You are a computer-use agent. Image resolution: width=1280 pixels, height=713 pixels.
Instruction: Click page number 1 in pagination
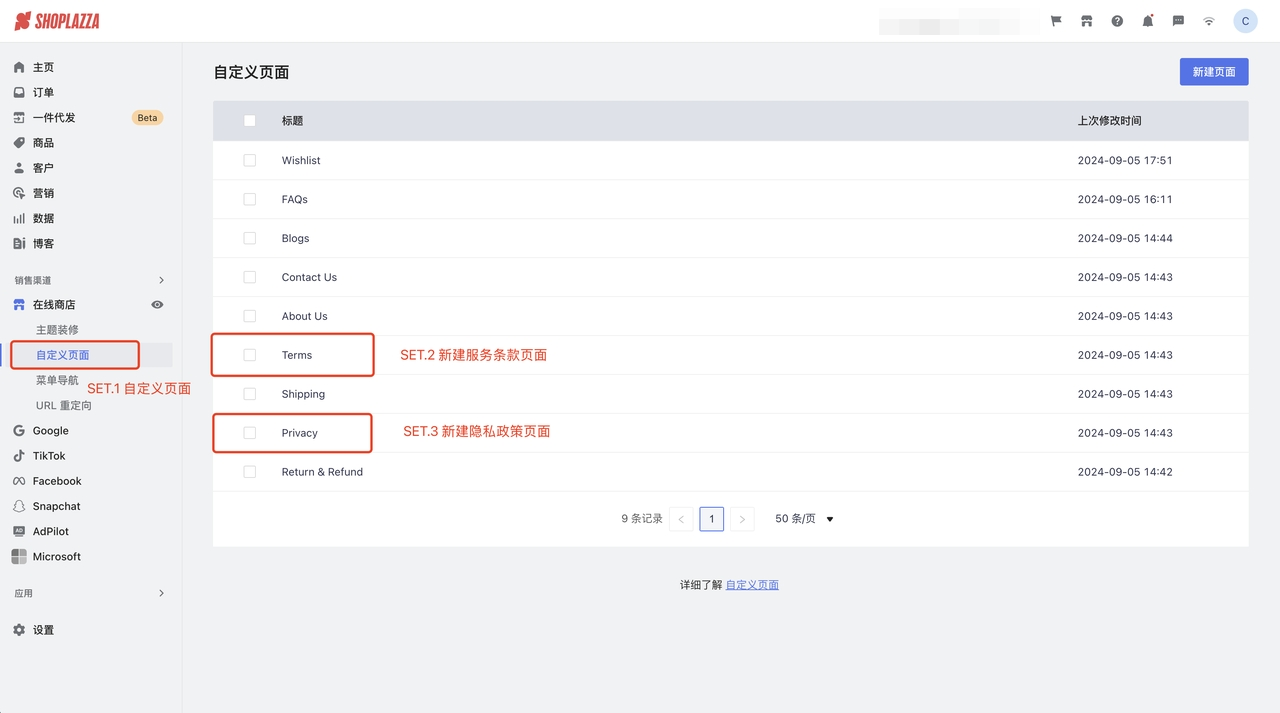[711, 519]
